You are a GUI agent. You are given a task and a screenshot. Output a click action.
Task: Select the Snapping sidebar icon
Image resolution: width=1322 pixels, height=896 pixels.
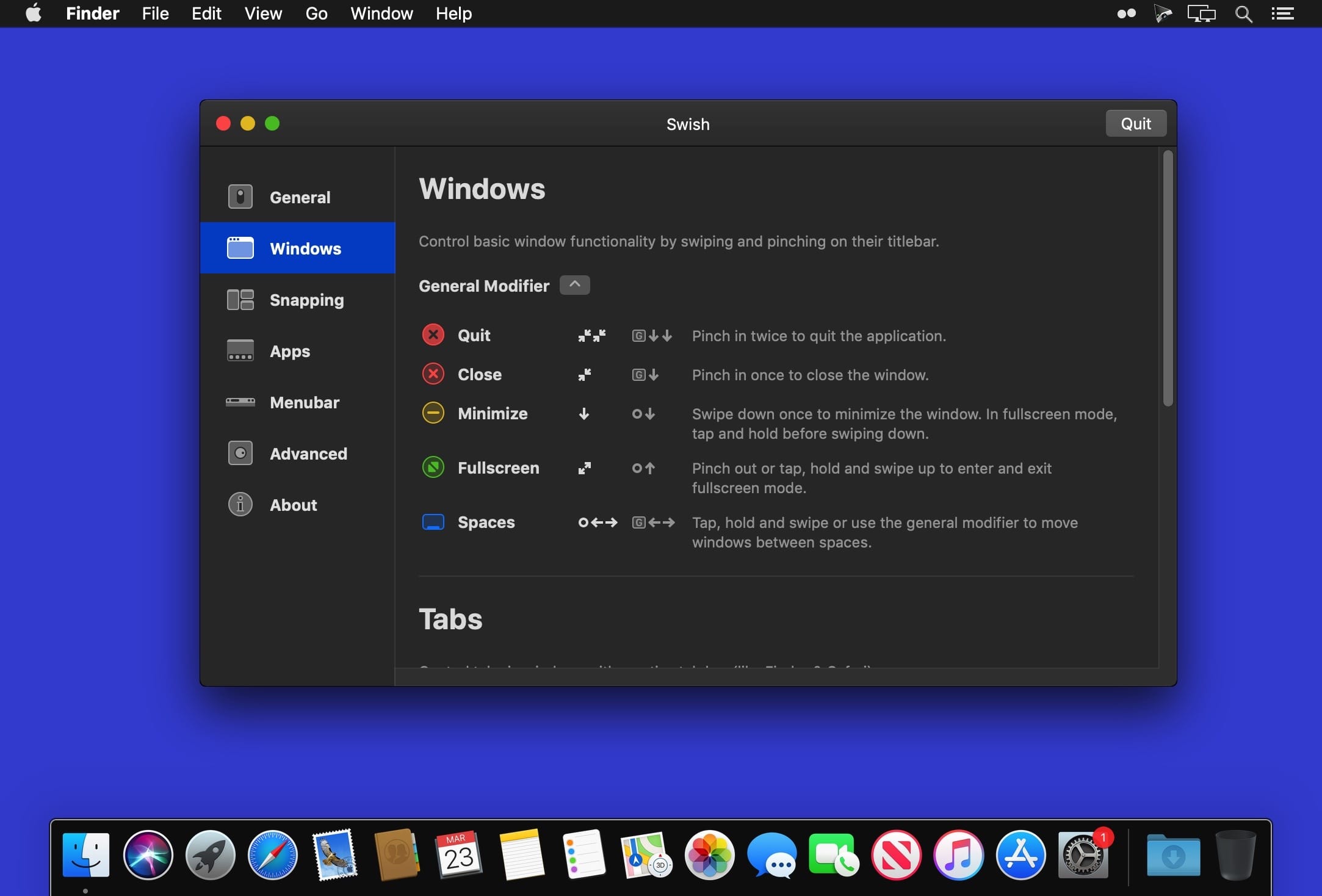[x=240, y=300]
